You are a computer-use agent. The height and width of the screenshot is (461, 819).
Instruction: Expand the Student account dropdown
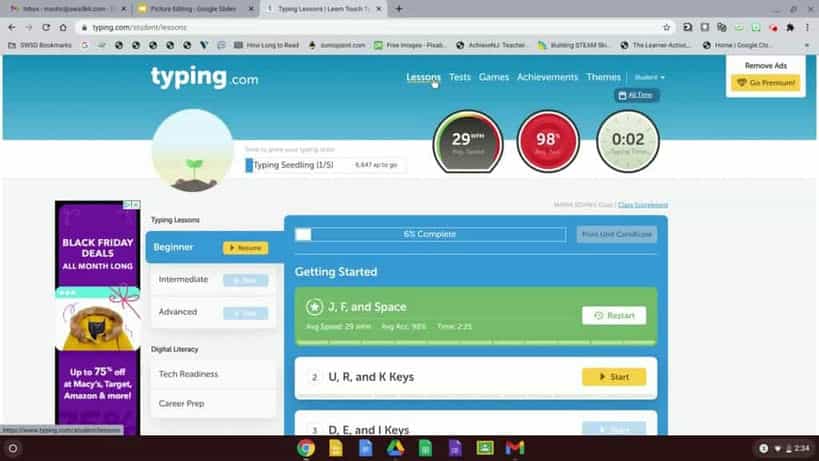(649, 77)
